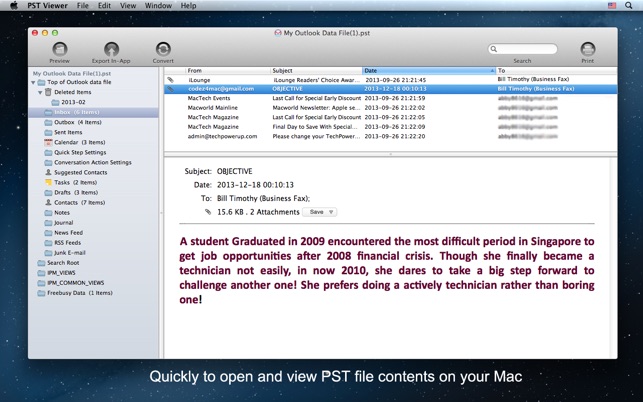Open the Edit menu
This screenshot has width=643, height=402.
click(x=104, y=5)
